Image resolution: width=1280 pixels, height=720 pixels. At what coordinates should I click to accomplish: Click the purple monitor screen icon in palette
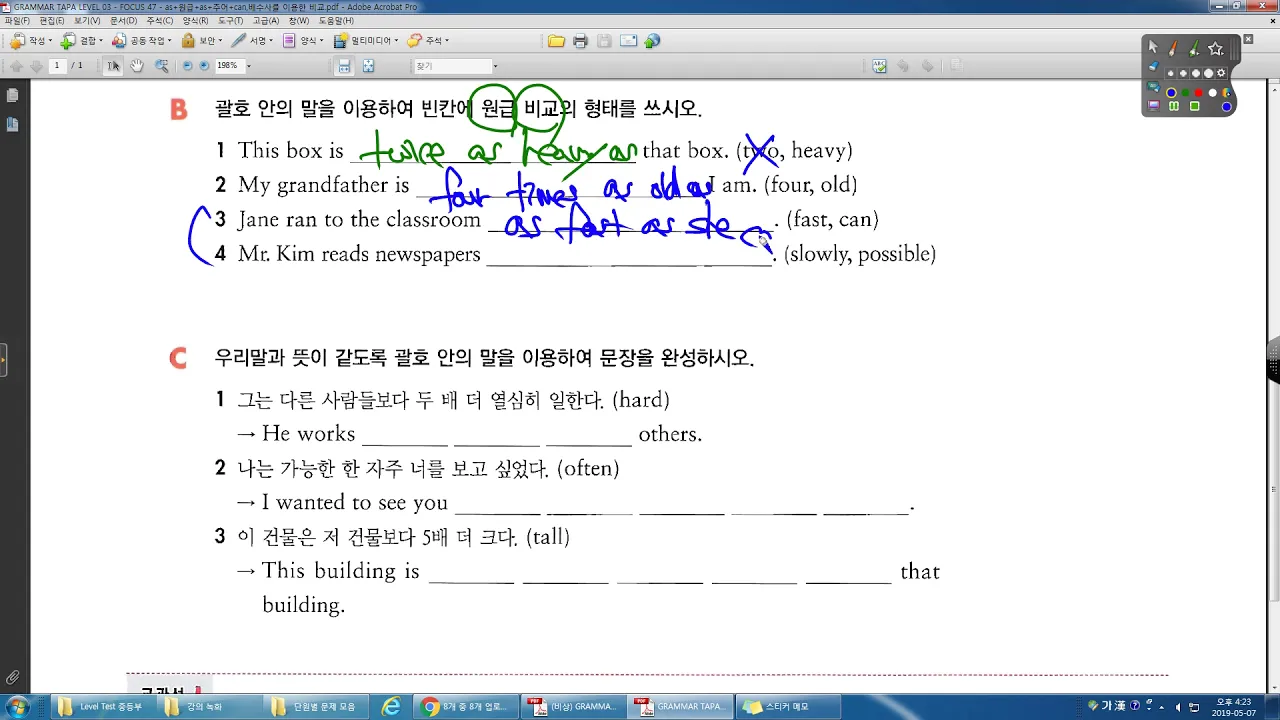coord(1153,105)
